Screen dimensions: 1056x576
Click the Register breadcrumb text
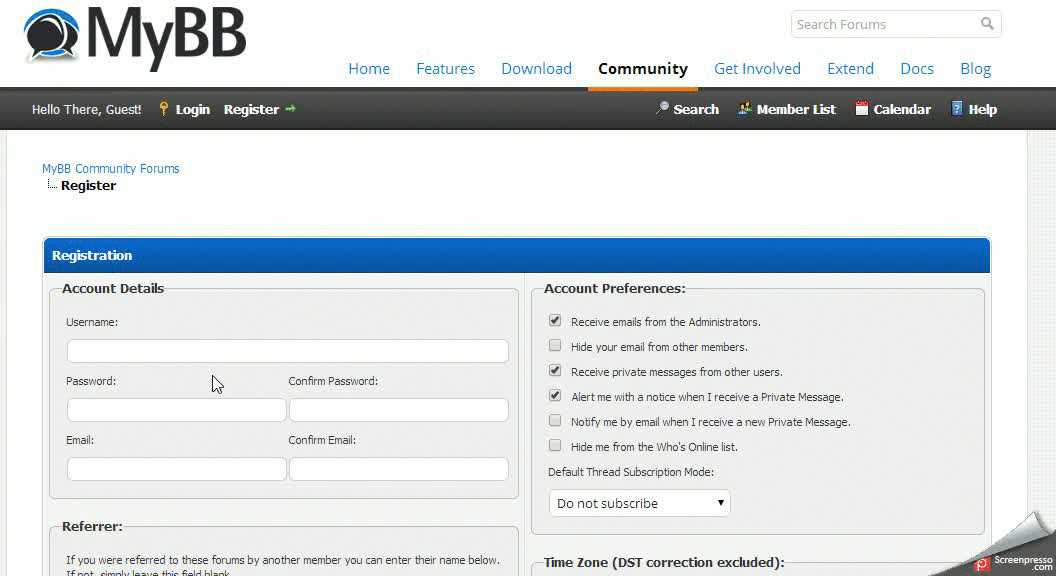pyautogui.click(x=88, y=185)
